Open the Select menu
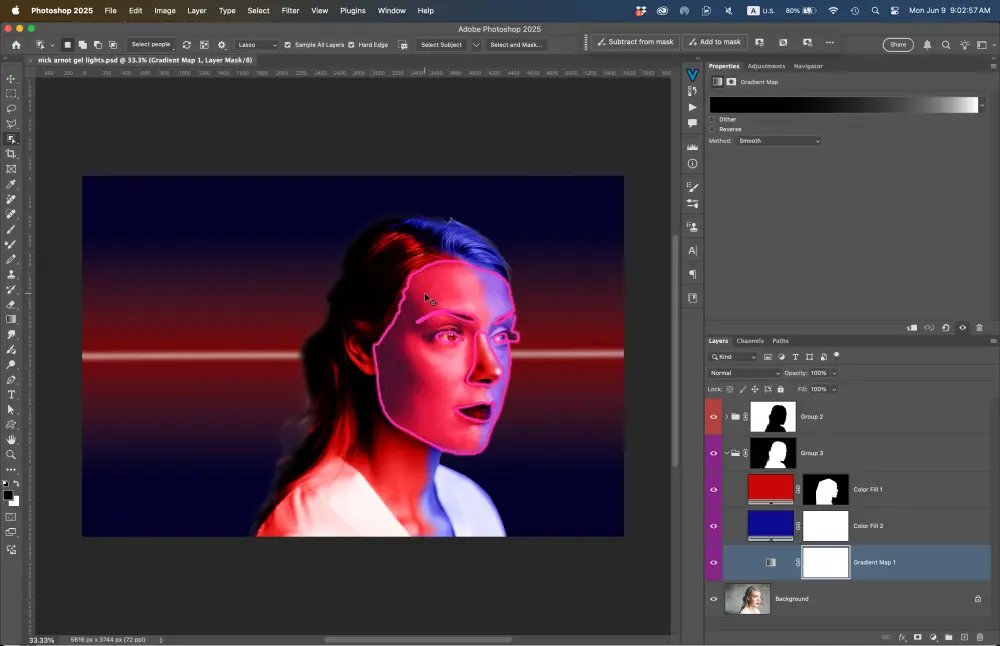The image size is (1000, 646). point(258,11)
